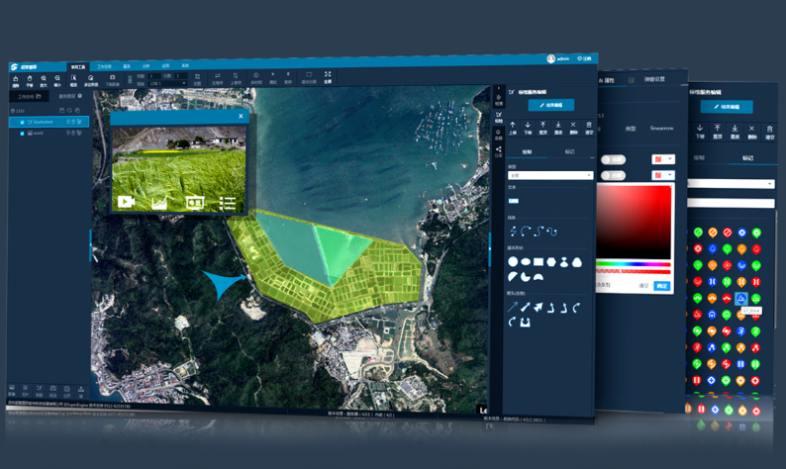Viewport: 786px width, 469px height.
Task: Select the arc curve line tool
Action: coord(525,231)
